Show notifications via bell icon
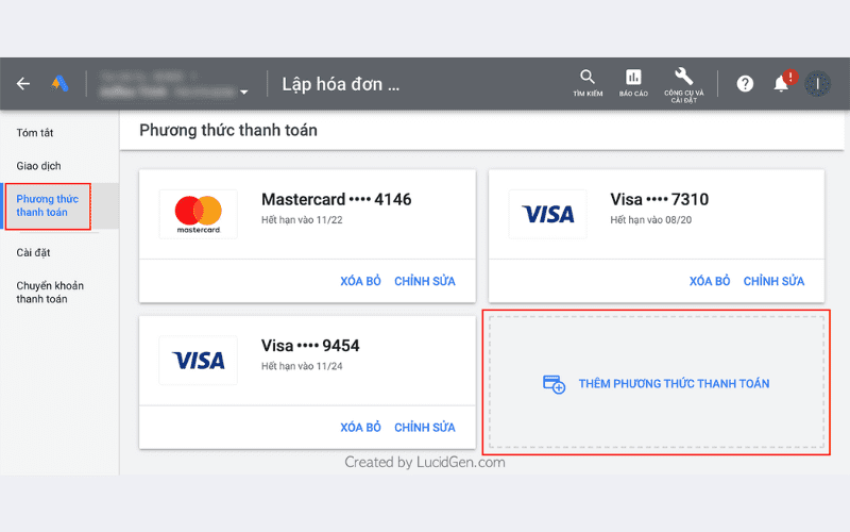 tap(781, 84)
